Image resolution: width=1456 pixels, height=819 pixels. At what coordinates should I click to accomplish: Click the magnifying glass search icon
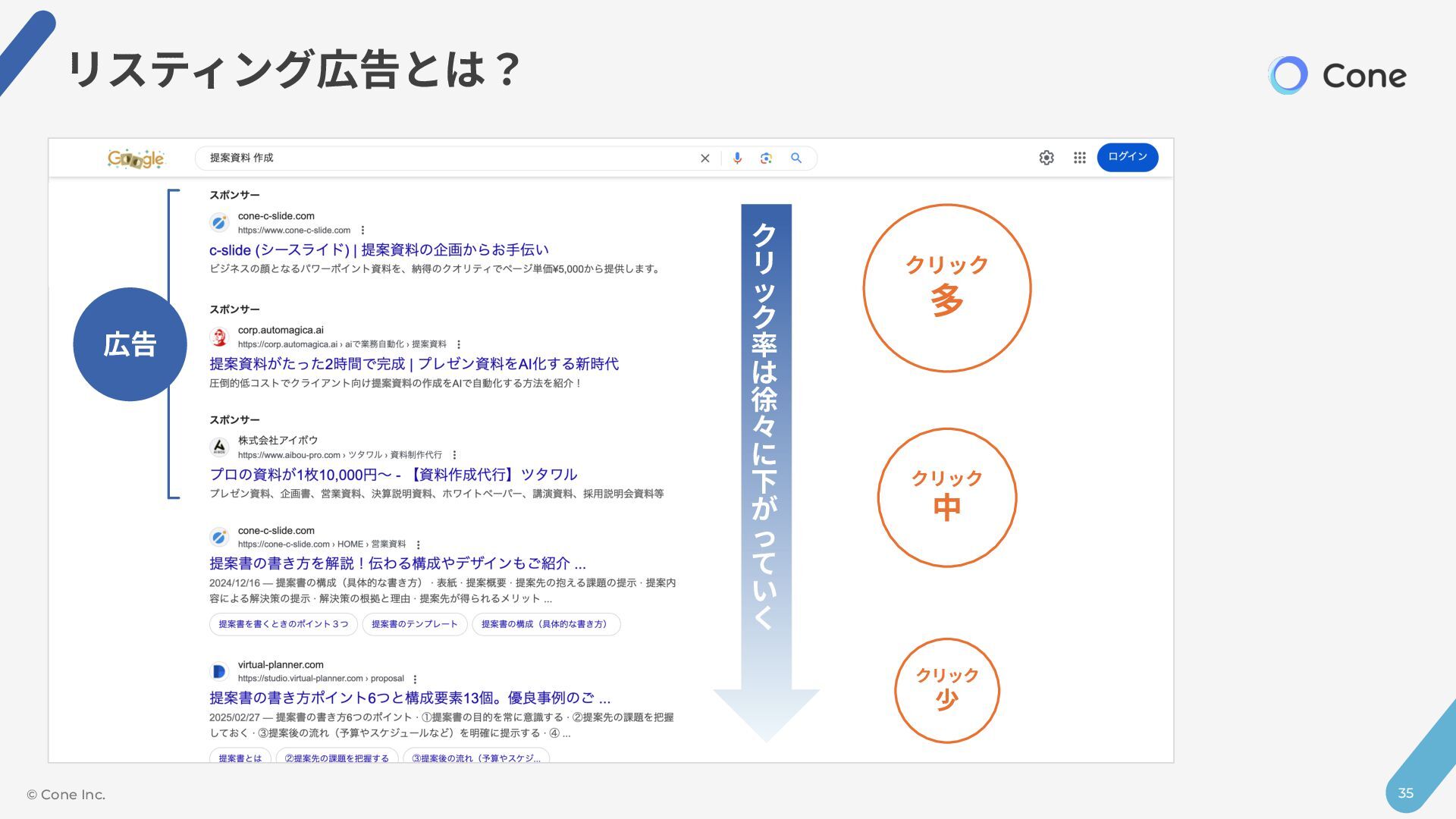pyautogui.click(x=795, y=158)
